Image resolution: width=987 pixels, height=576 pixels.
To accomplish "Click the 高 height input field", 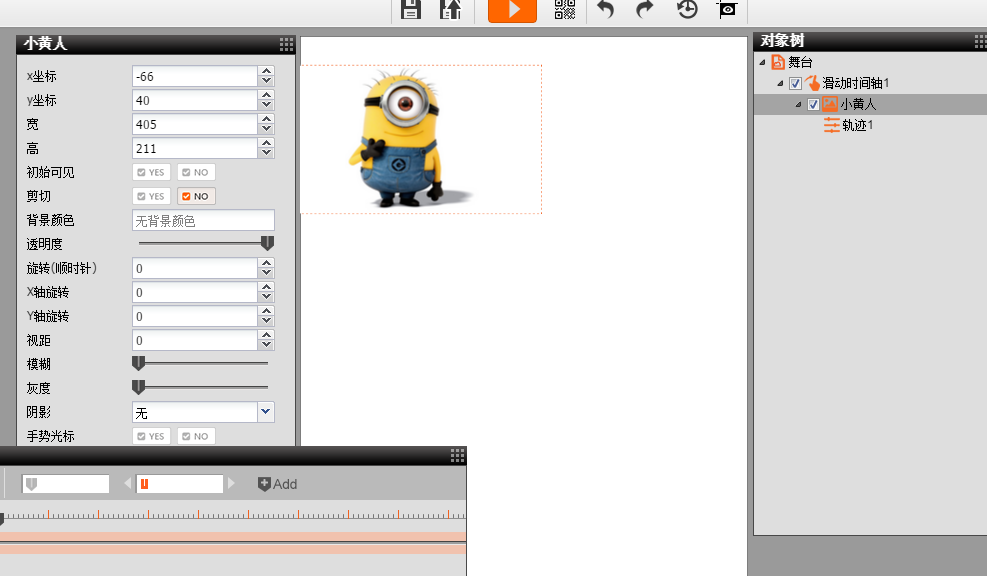I will tap(195, 148).
